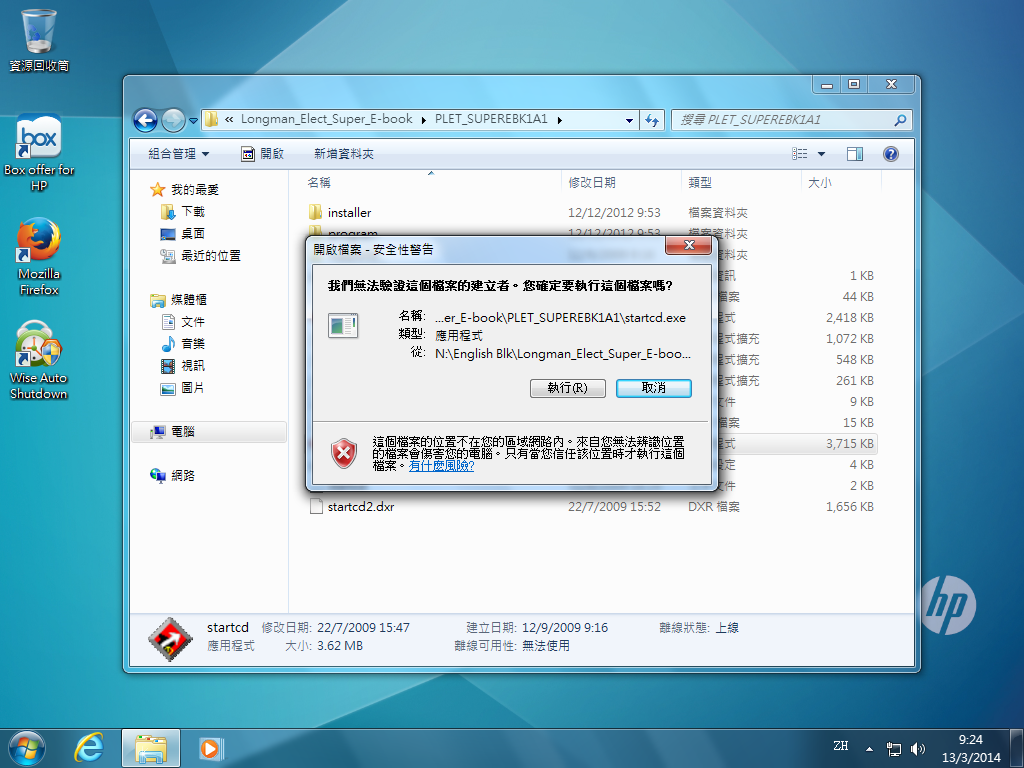Click the ZH language indicator
This screenshot has height=768, width=1024.
840,746
